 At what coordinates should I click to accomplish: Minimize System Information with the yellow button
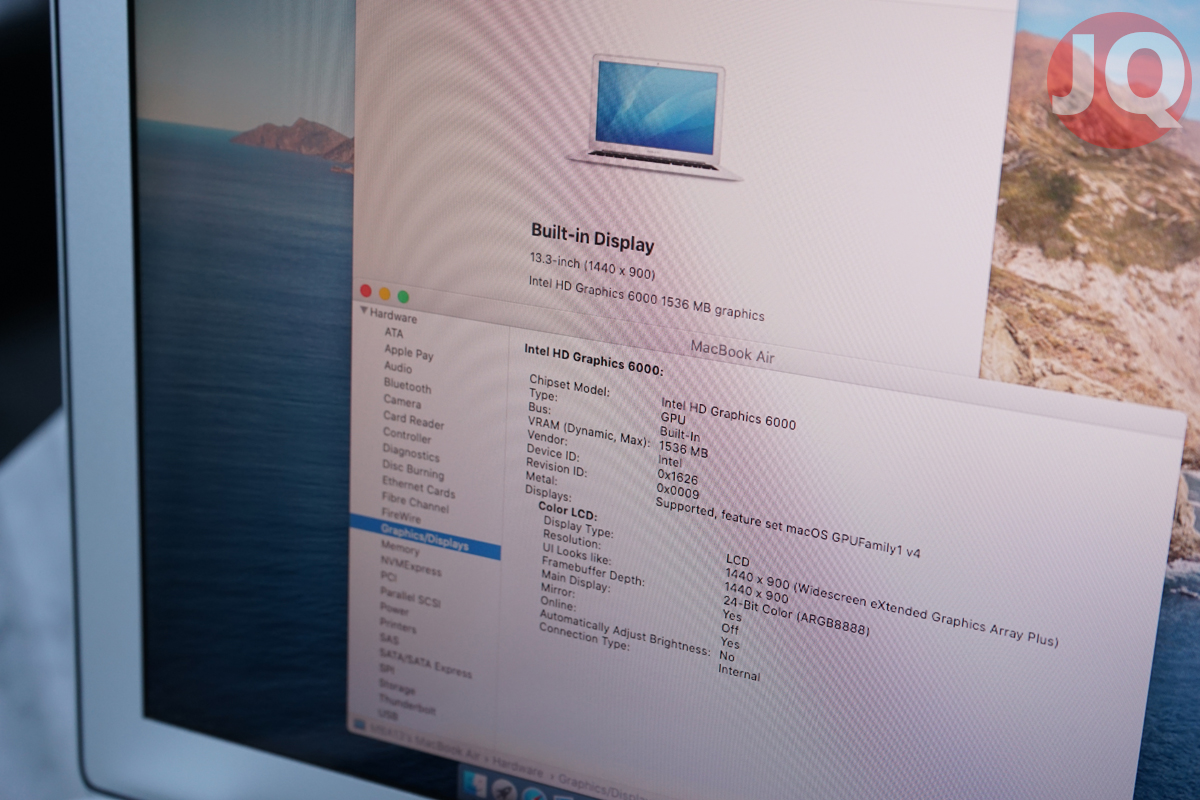(384, 293)
